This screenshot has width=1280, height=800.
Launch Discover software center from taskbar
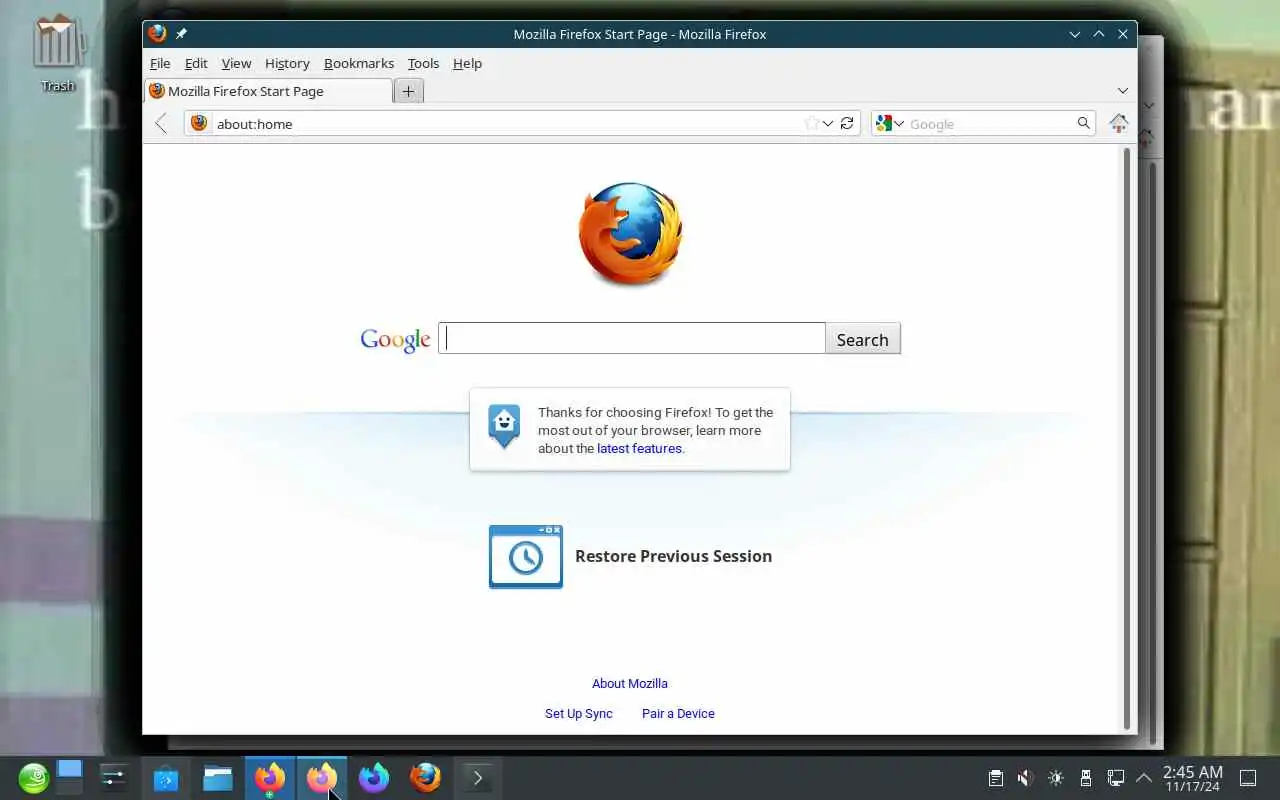pyautogui.click(x=166, y=777)
